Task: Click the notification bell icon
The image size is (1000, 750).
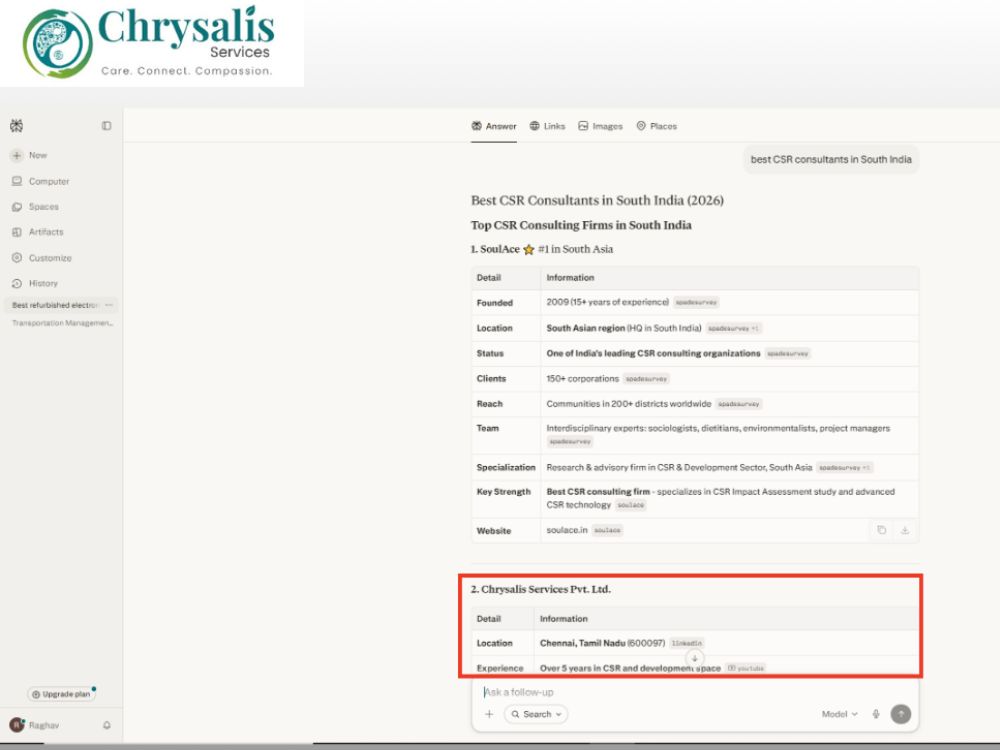Action: 107,725
